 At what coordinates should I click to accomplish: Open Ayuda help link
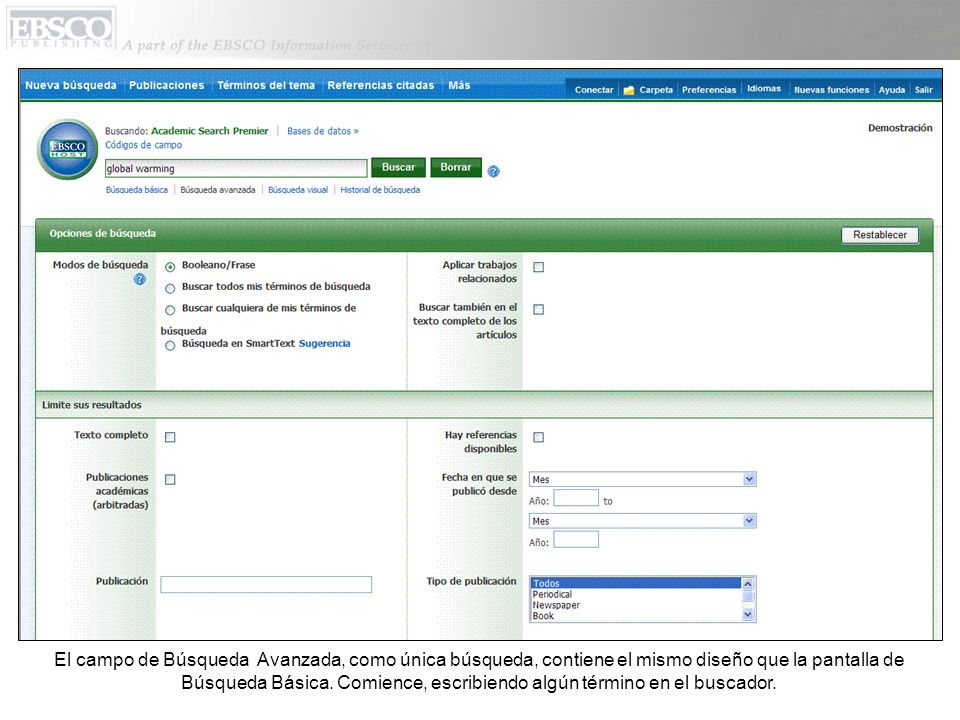(x=892, y=90)
